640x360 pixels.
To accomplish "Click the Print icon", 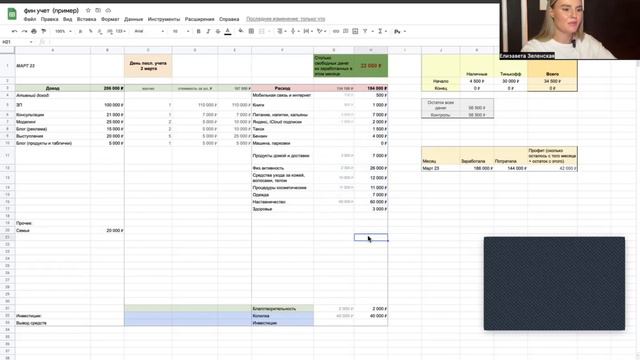I will (34, 31).
